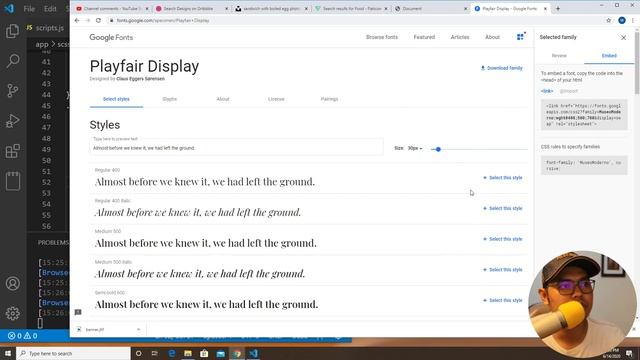Open the Select styles tab
Image resolution: width=640 pixels, height=360 pixels.
(x=116, y=99)
